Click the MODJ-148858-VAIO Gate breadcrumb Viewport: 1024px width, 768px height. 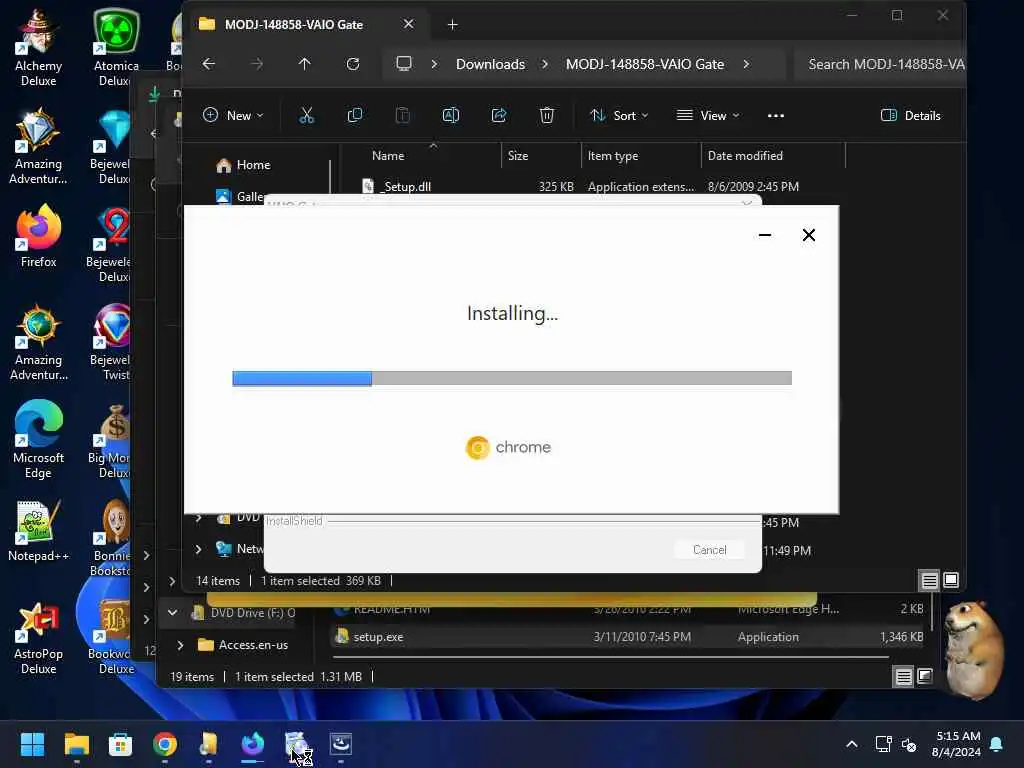pos(645,64)
